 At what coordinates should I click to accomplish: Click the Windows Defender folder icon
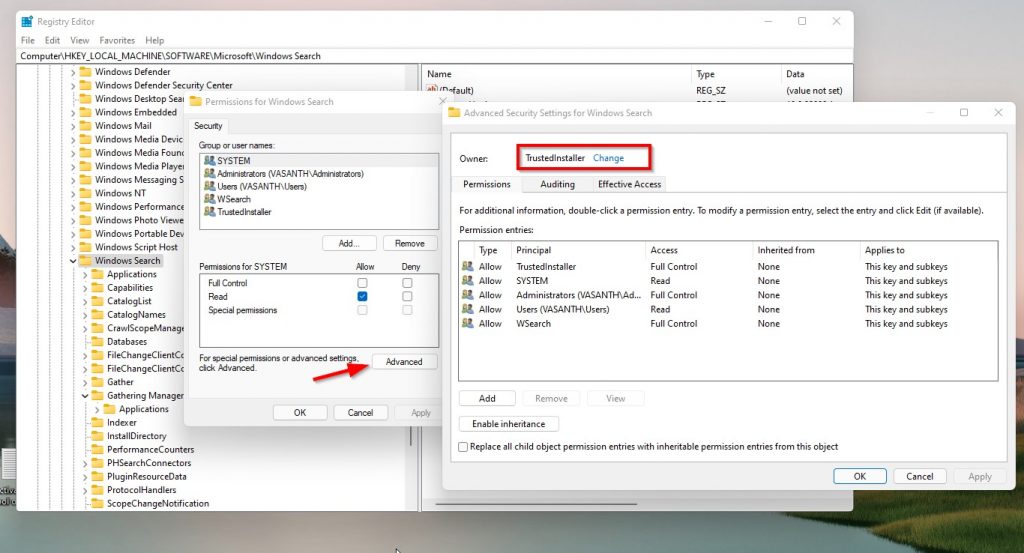[x=86, y=72]
